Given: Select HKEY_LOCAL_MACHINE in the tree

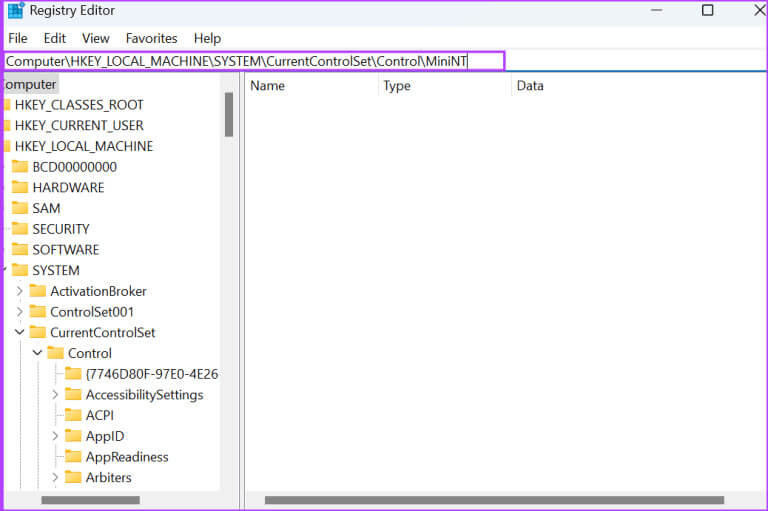Looking at the screenshot, I should pos(84,146).
